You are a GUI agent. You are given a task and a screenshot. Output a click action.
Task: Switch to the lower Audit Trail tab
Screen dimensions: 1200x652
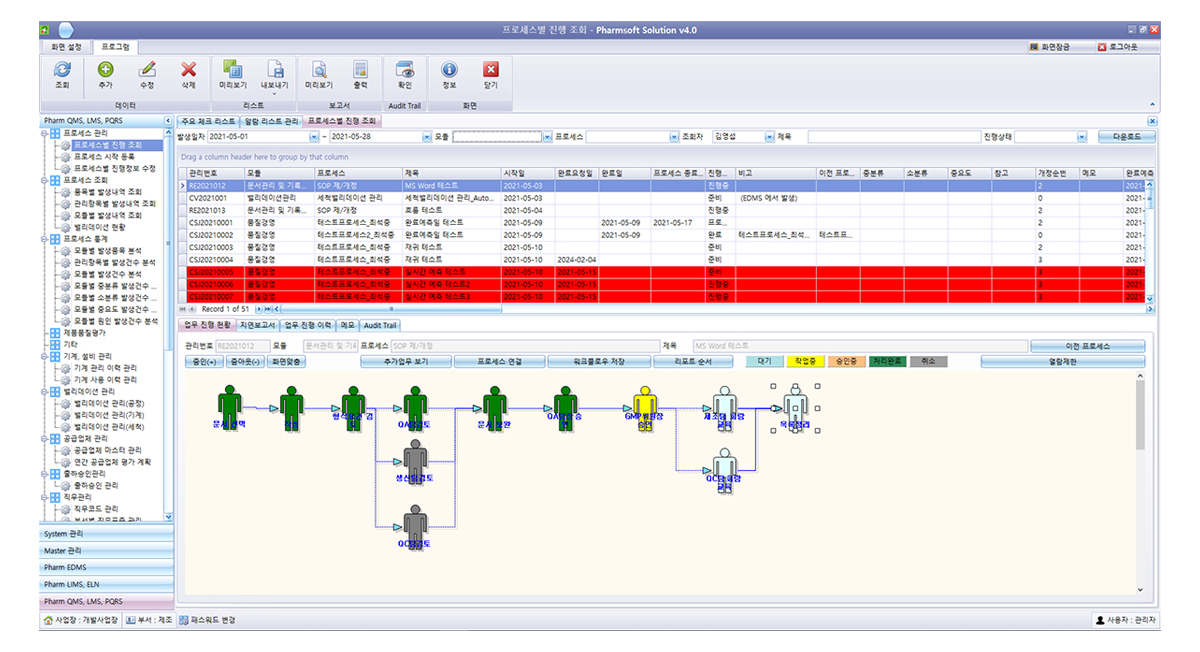pyautogui.click(x=380, y=325)
